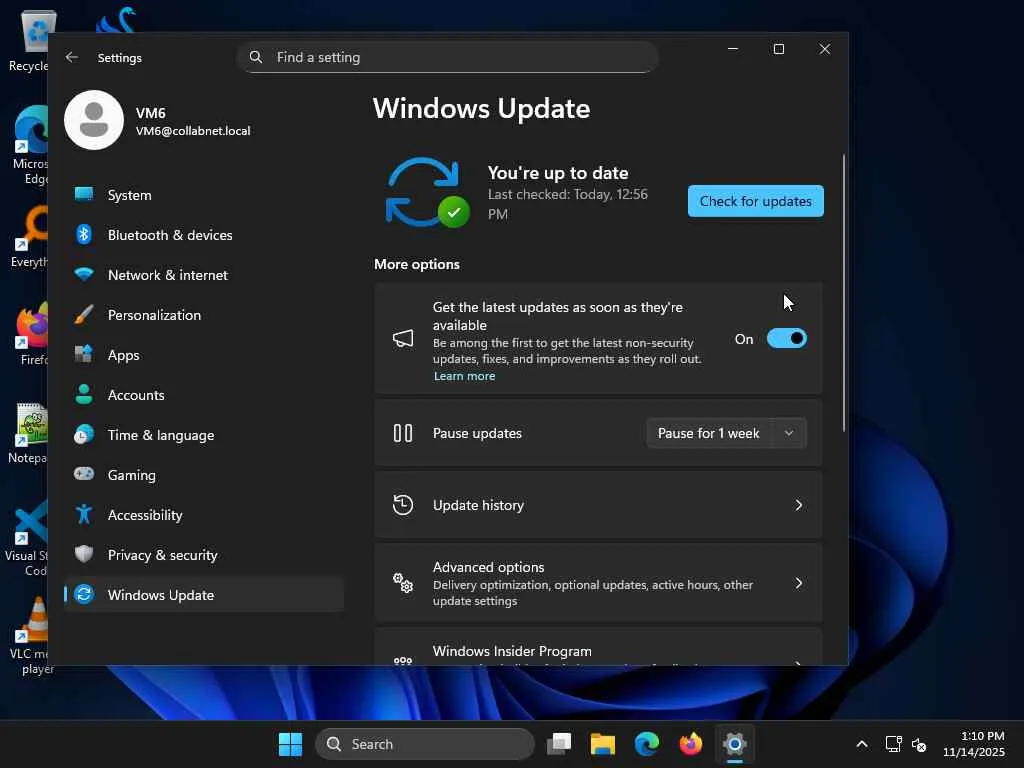The width and height of the screenshot is (1024, 768).
Task: Open the Pause for 1 week dropdown arrow
Action: [789, 433]
